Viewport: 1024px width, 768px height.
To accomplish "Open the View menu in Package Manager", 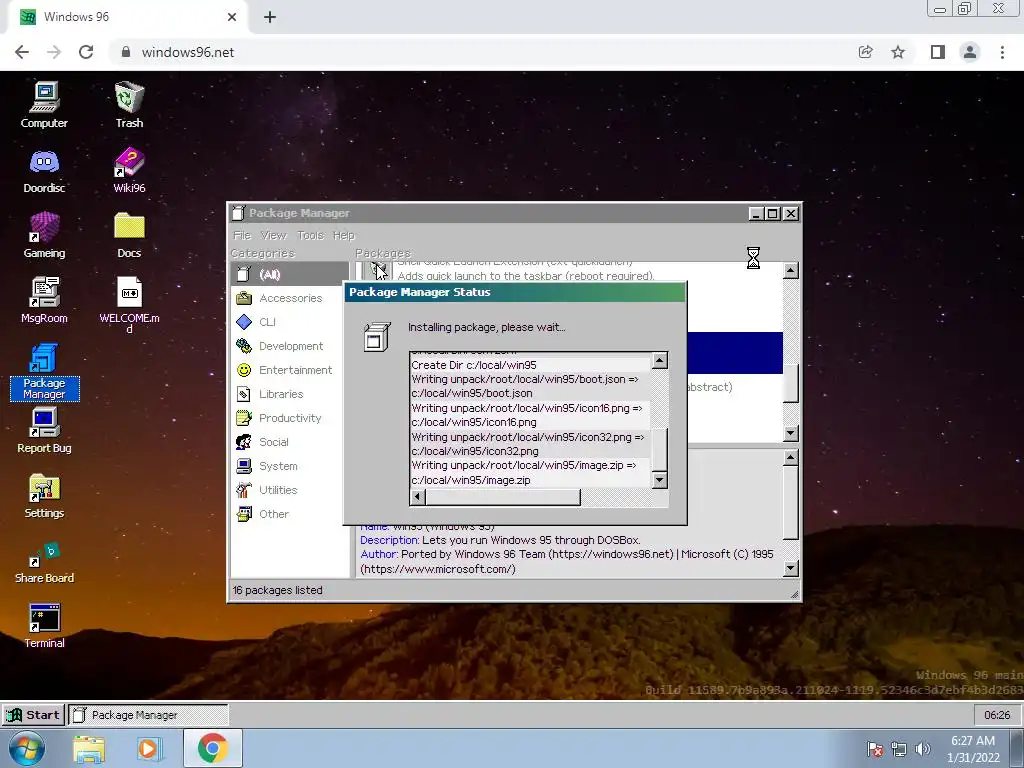I will coord(273,235).
